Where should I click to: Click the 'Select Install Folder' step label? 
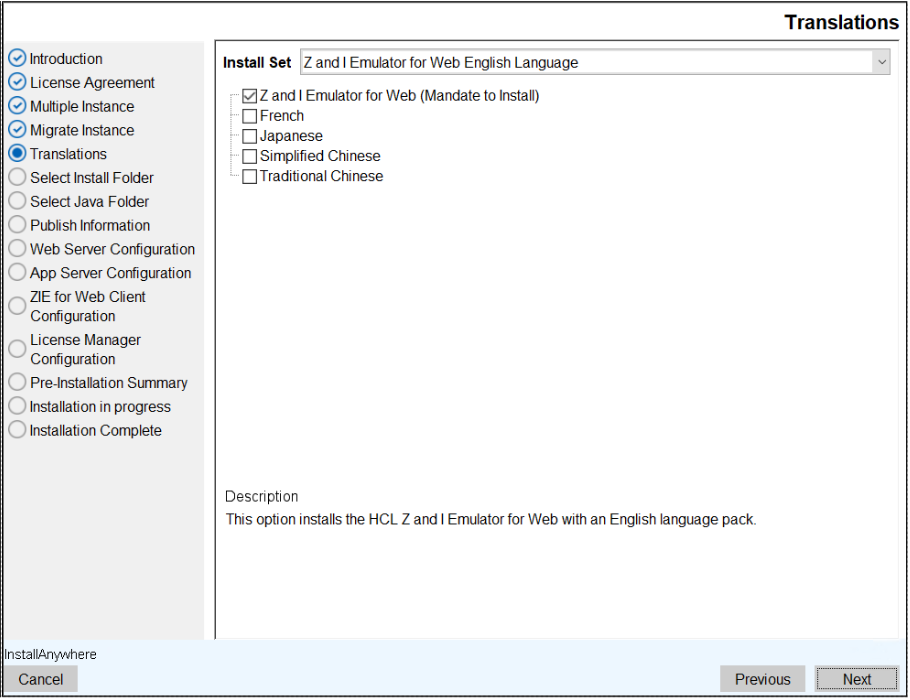coord(92,178)
